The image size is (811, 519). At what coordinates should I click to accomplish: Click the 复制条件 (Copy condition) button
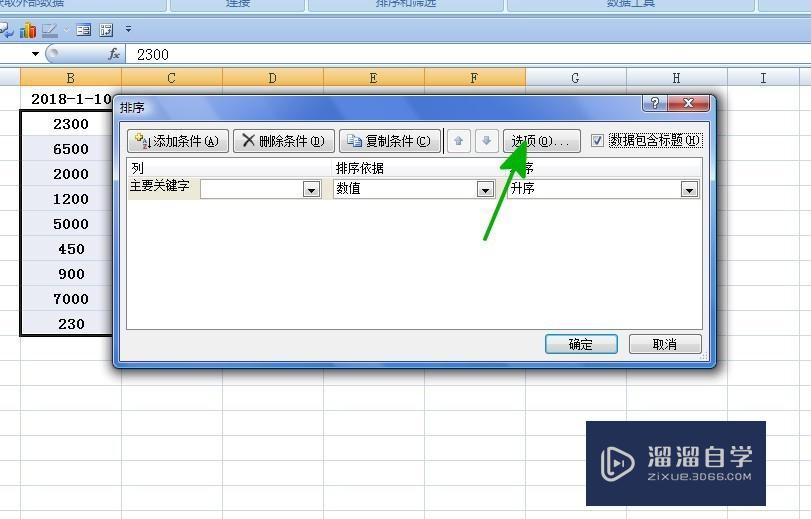coord(390,141)
